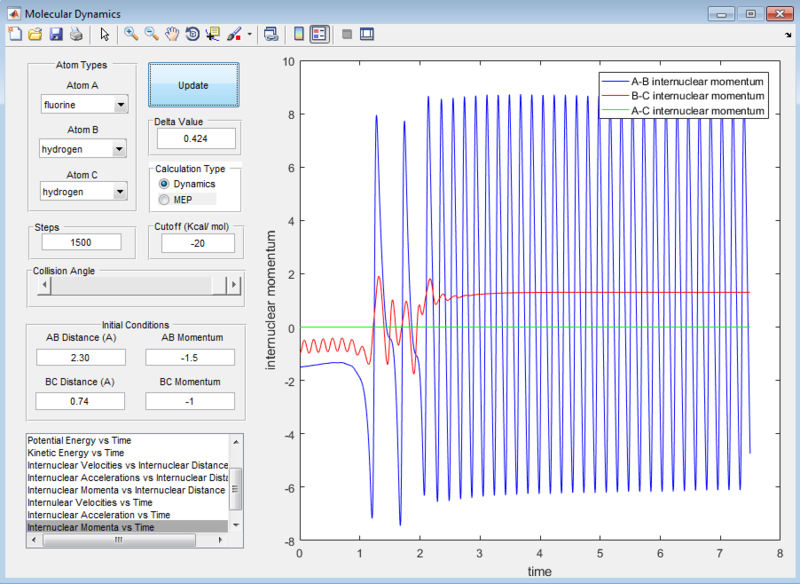Activate the Pan hand tool
The image size is (800, 584).
tap(172, 34)
